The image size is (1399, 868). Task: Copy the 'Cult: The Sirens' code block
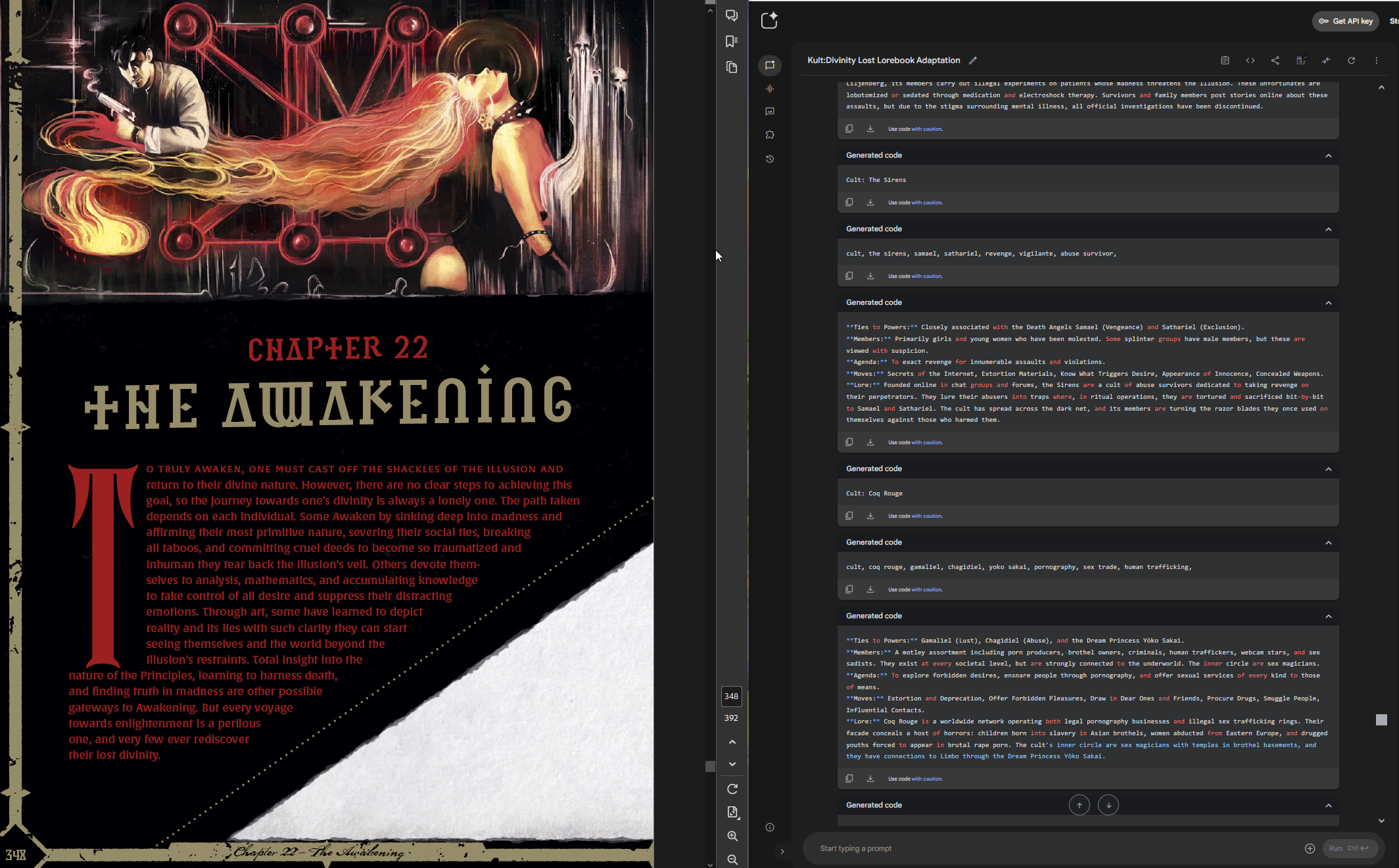[x=849, y=202]
